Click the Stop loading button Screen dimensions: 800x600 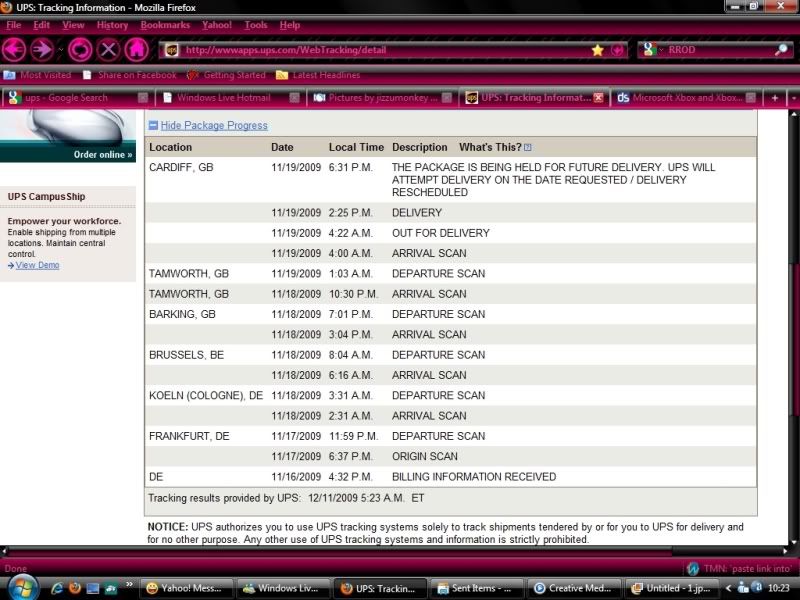click(x=109, y=49)
